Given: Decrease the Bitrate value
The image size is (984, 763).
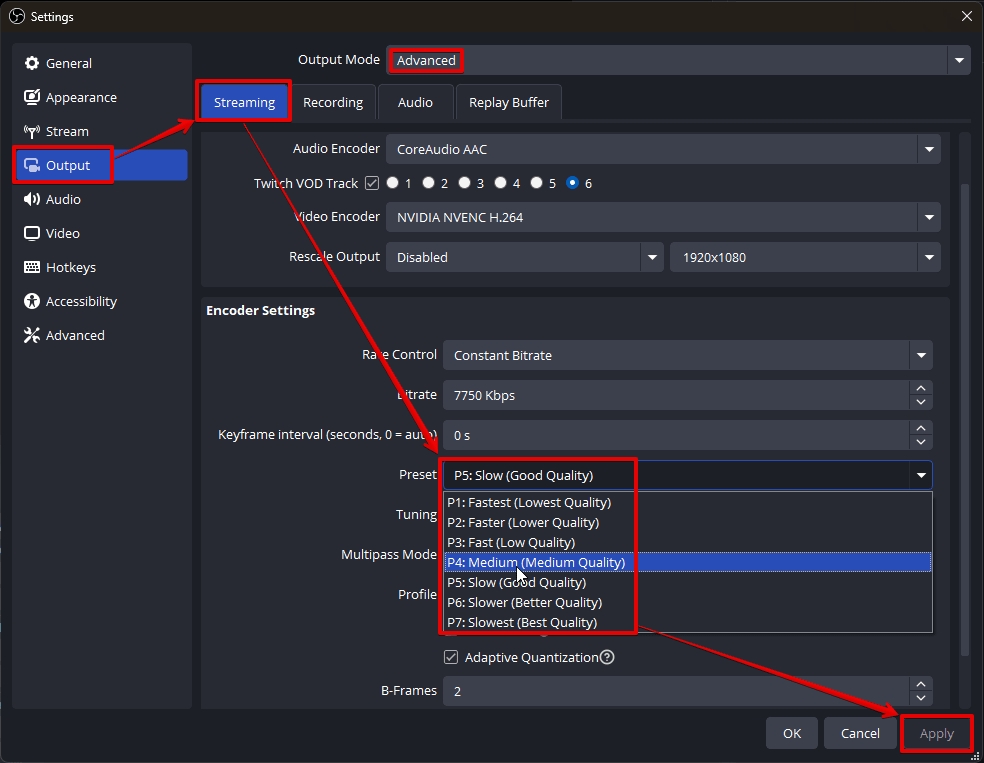Looking at the screenshot, I should click(x=921, y=402).
